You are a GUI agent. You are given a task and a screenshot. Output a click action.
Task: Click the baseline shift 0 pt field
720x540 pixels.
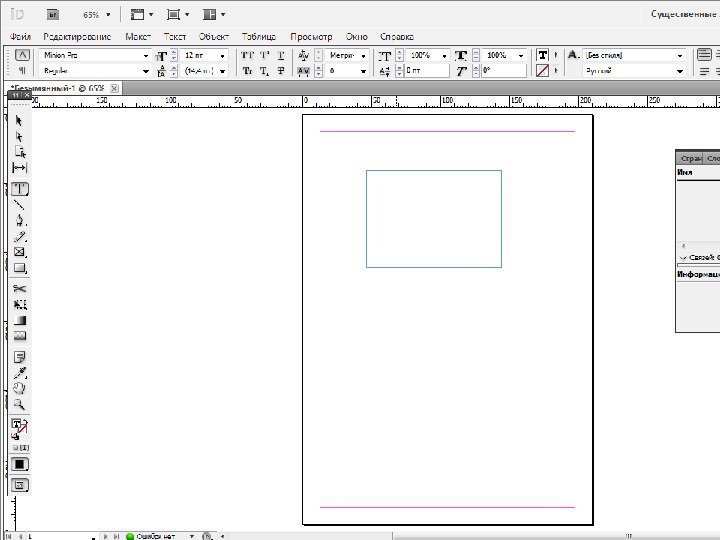click(427, 71)
